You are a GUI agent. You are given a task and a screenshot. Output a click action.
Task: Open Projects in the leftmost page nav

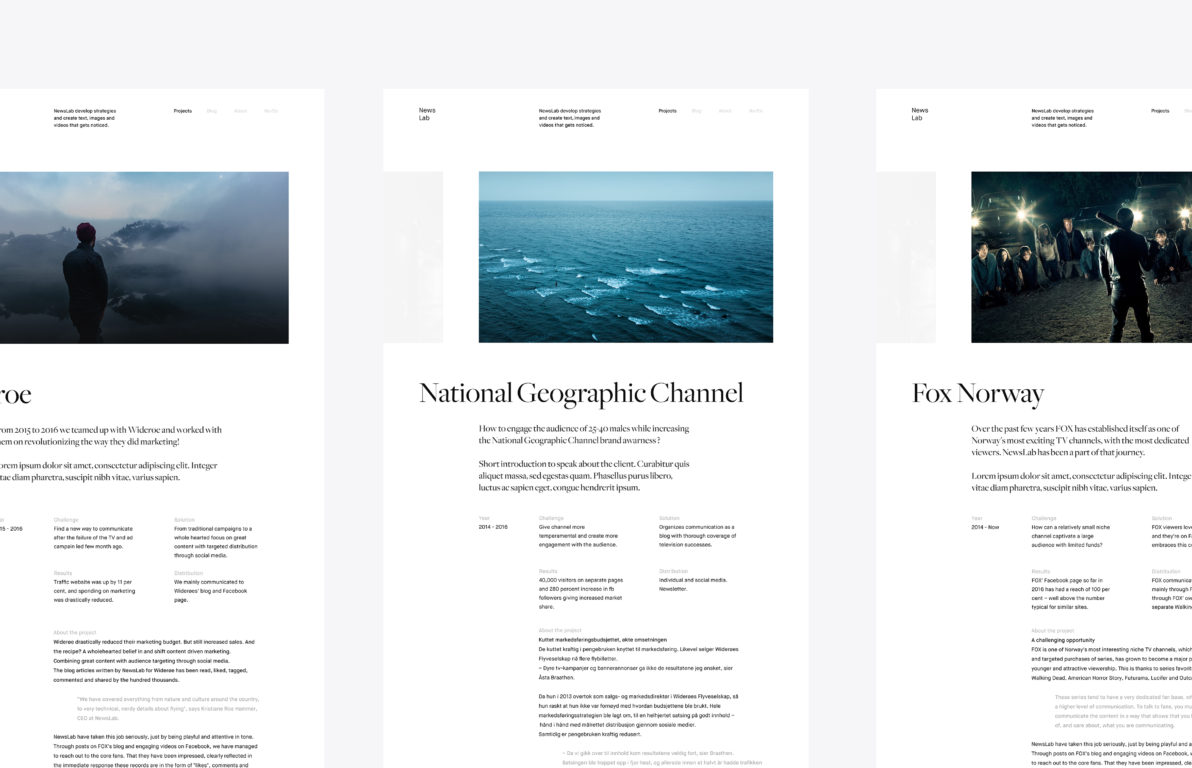pyautogui.click(x=182, y=111)
